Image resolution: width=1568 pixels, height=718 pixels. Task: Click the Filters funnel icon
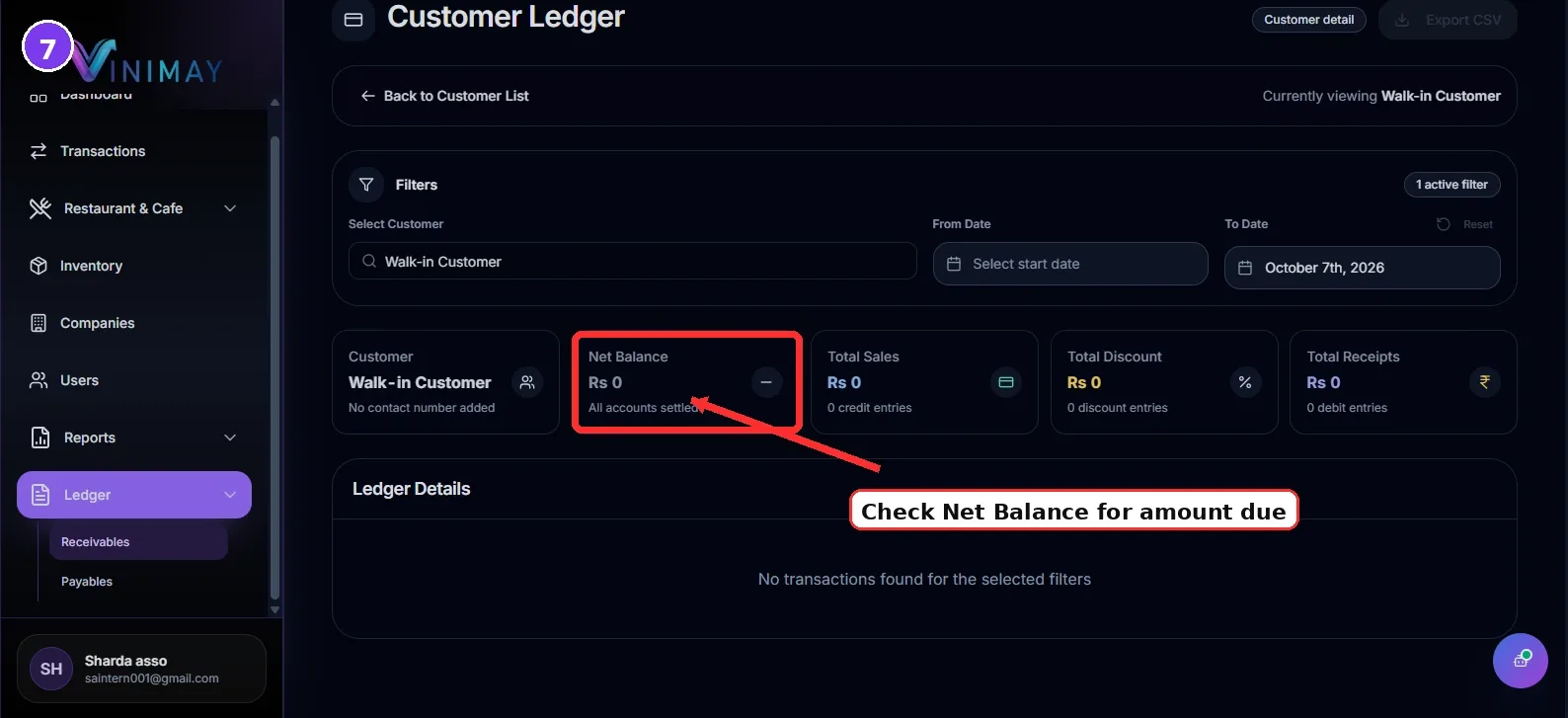tap(366, 185)
